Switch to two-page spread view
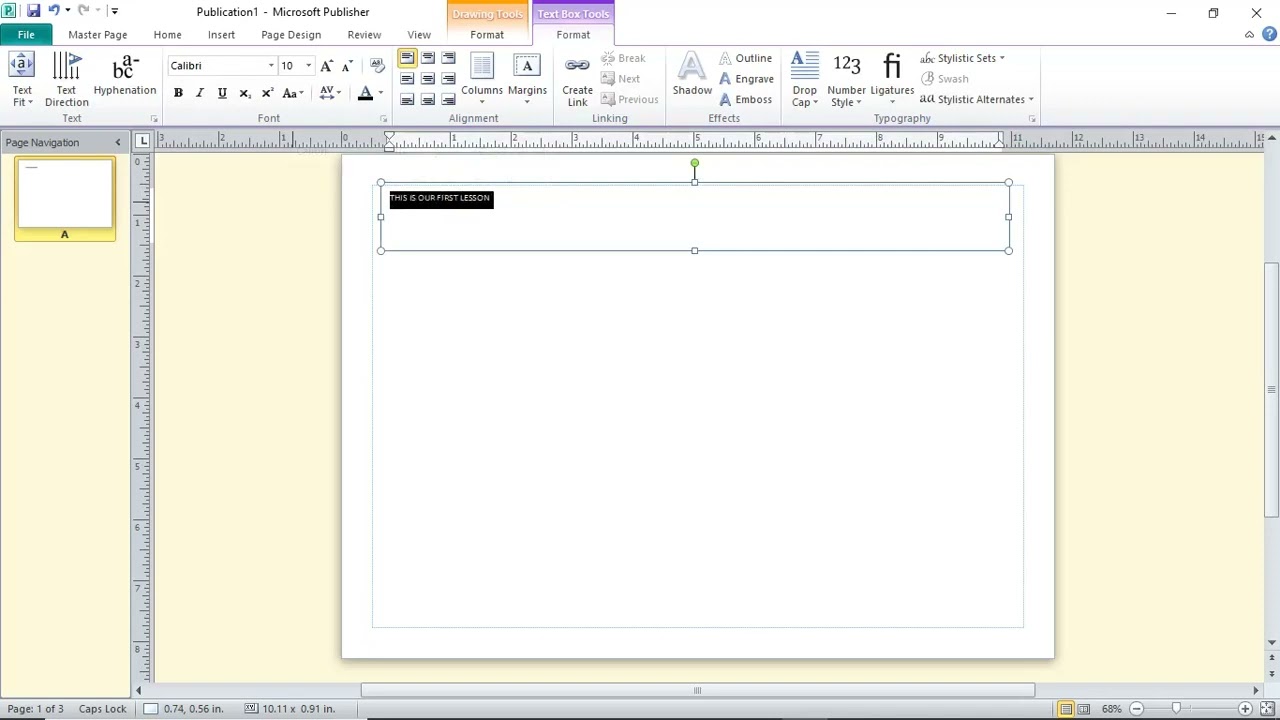Viewport: 1280px width, 720px height. (1084, 709)
